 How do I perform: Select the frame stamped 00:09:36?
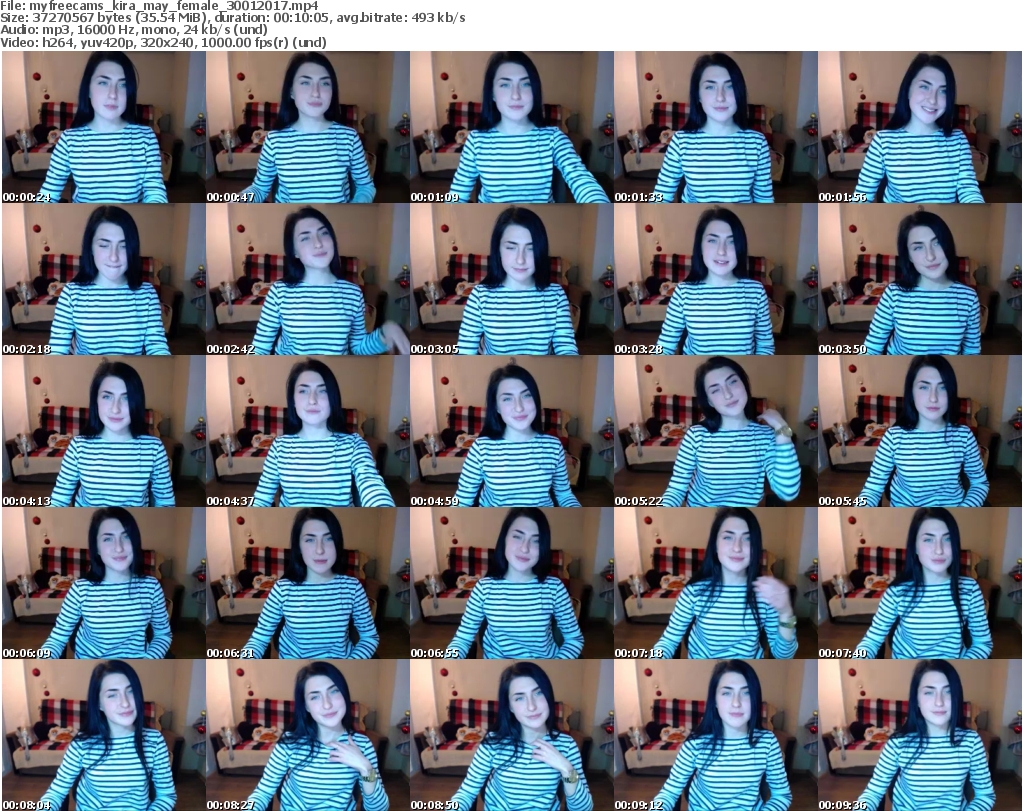(920, 735)
